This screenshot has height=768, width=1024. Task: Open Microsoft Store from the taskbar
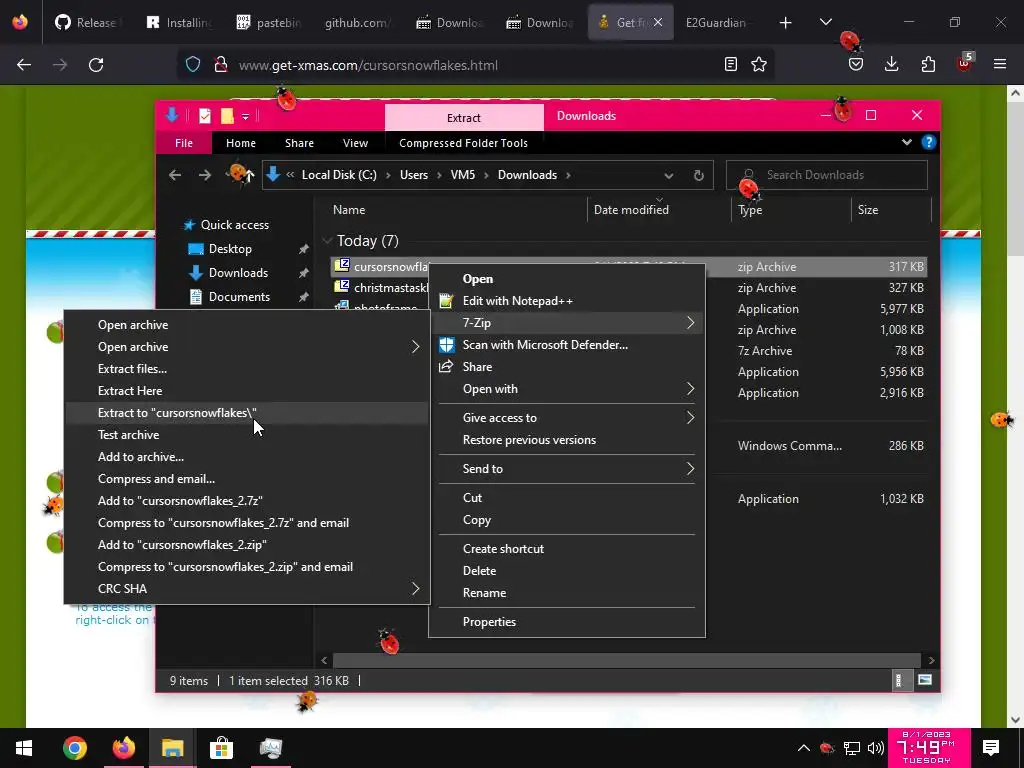221,748
